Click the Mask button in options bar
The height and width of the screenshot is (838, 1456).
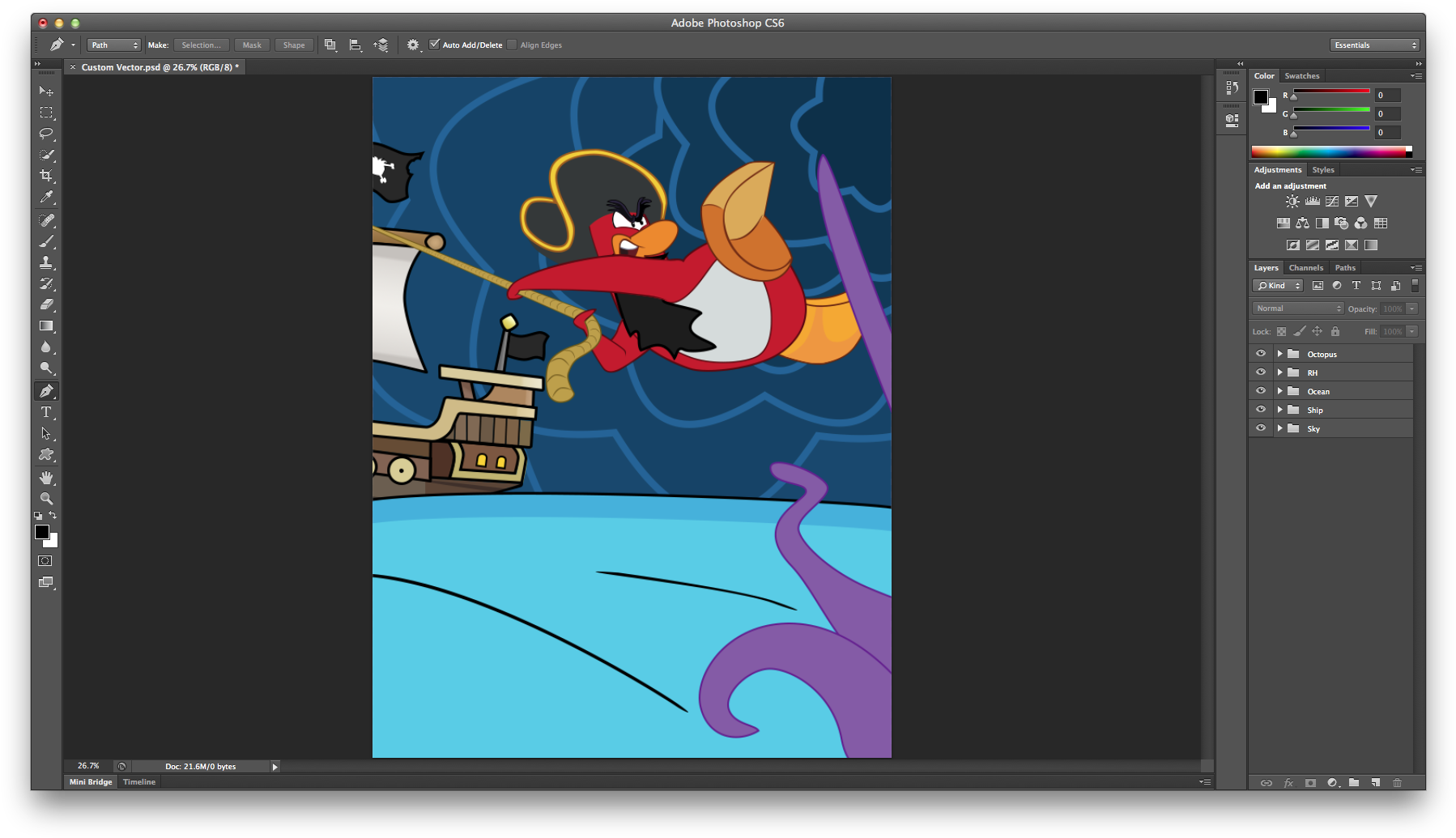point(251,45)
